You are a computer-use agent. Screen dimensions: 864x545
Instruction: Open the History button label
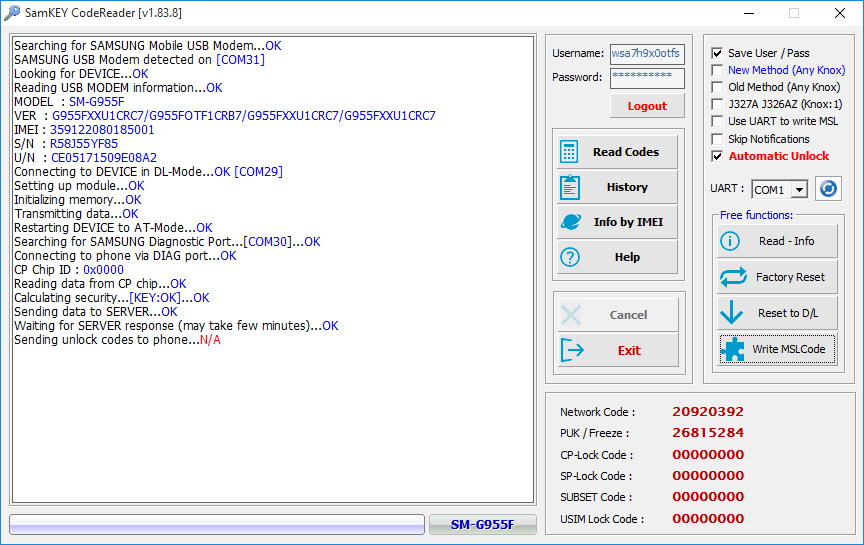[627, 187]
